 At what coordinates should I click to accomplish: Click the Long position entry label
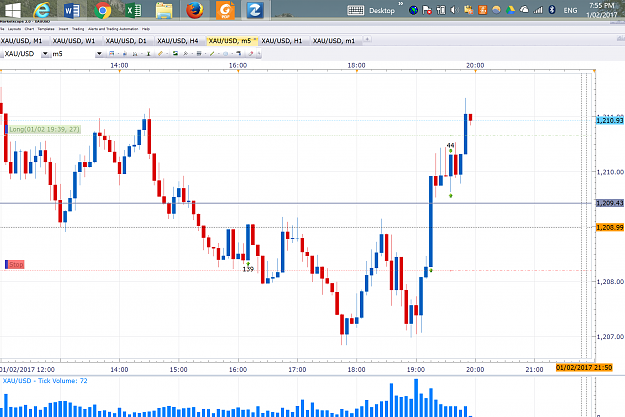click(45, 129)
